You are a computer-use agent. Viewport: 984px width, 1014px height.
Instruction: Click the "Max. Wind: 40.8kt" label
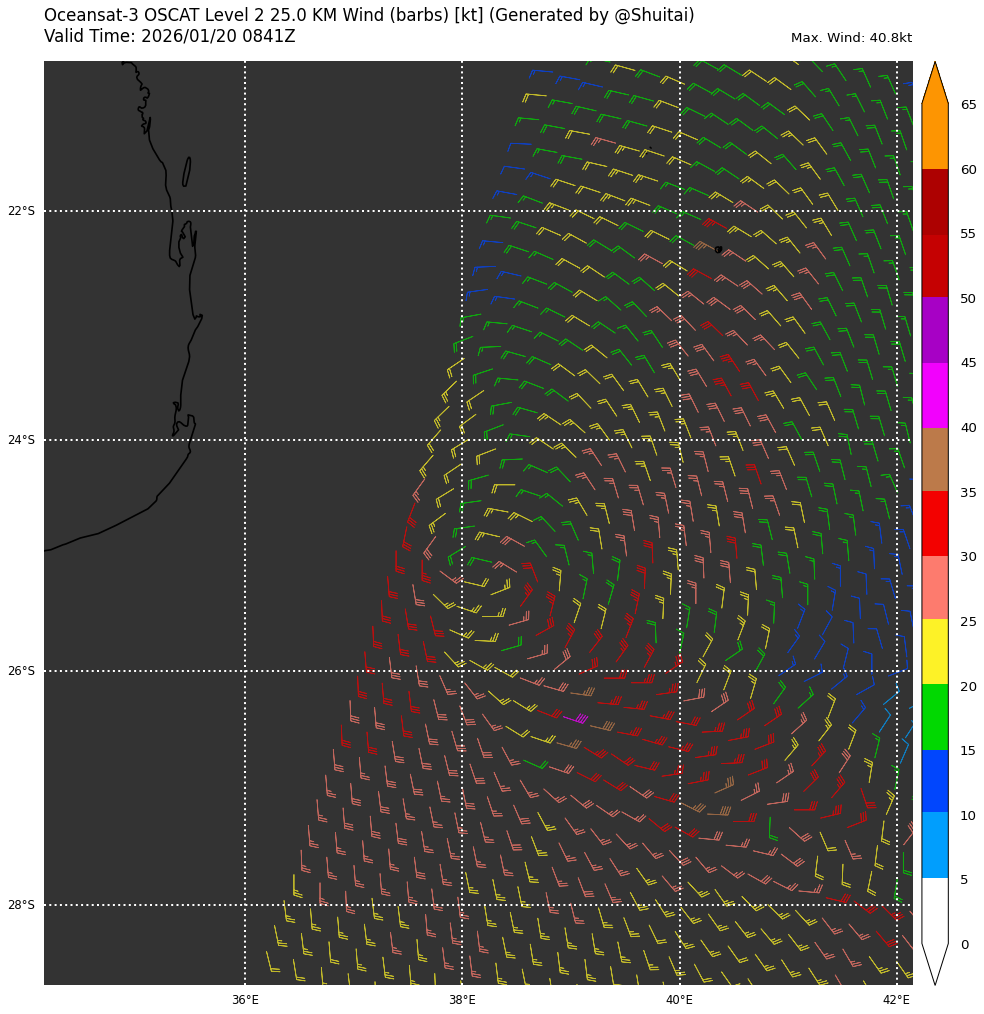pos(851,38)
